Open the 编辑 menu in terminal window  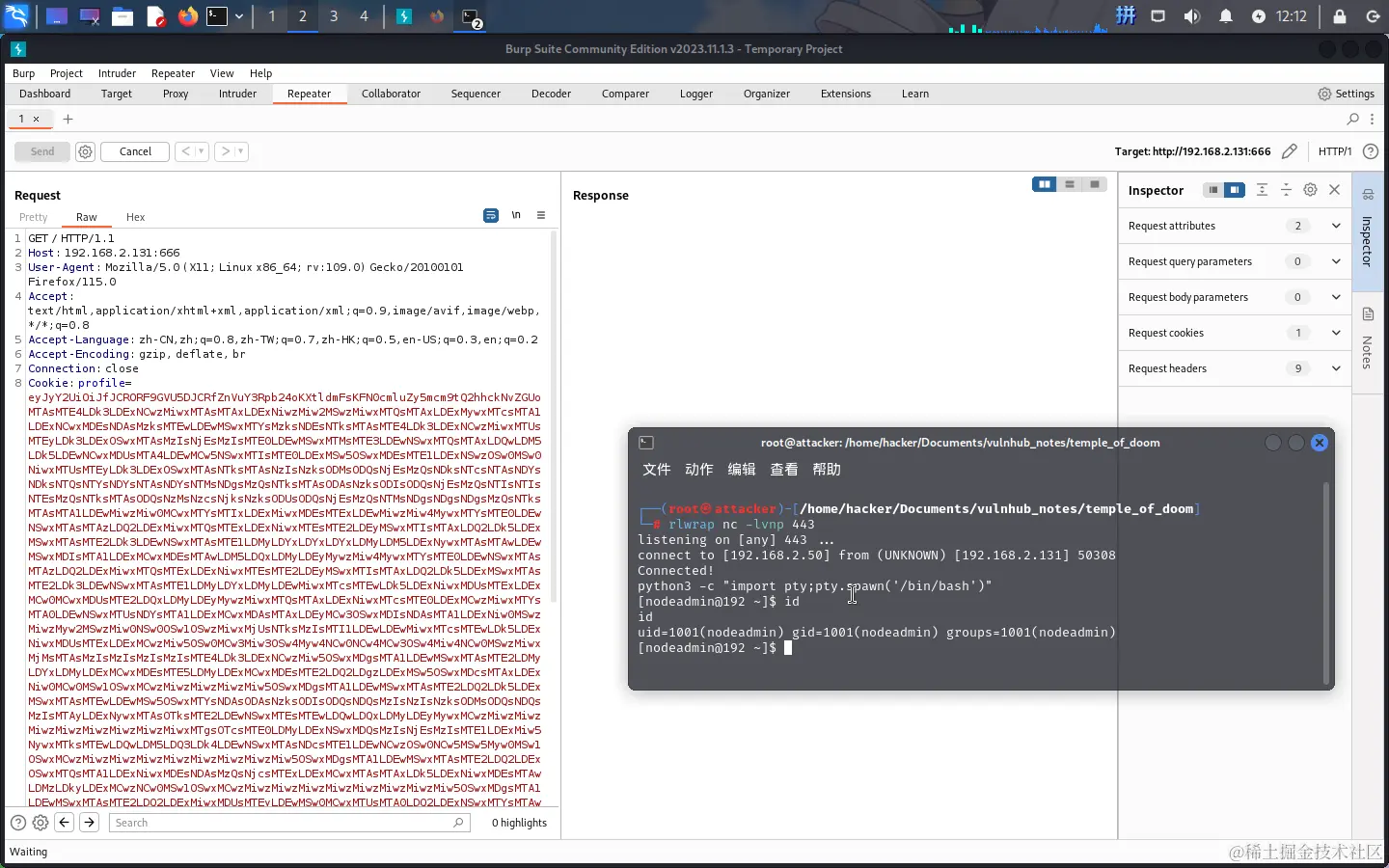coord(741,470)
